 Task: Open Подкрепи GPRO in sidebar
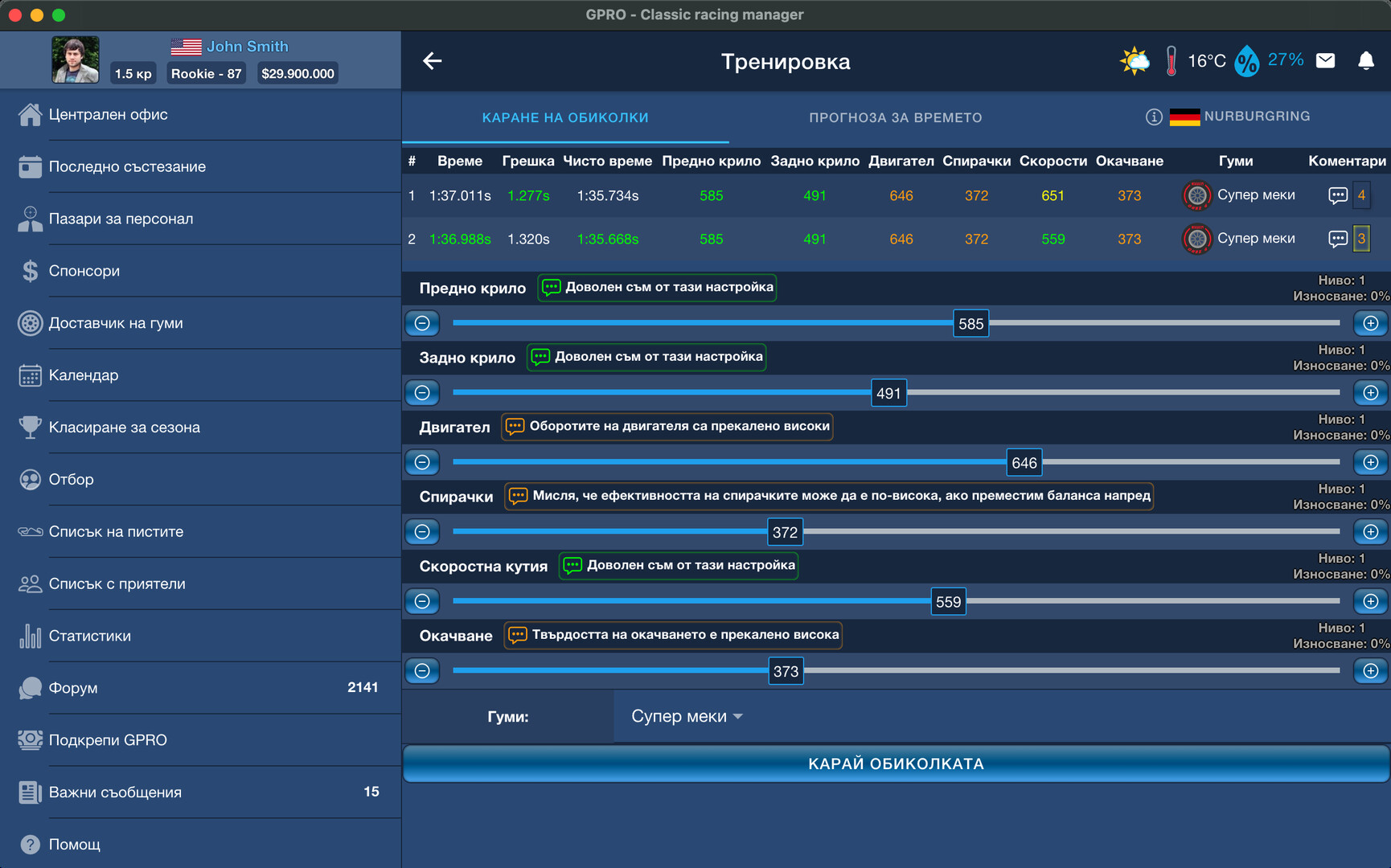point(200,740)
